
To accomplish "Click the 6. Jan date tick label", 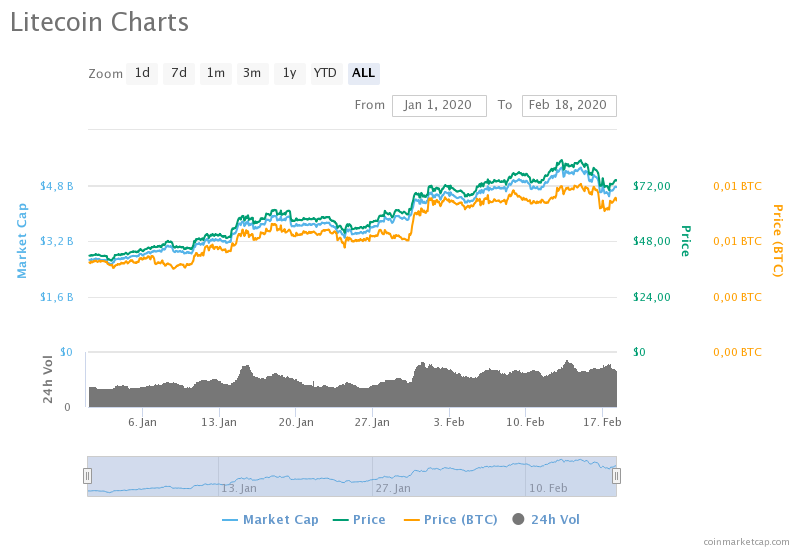I will pos(142,422).
